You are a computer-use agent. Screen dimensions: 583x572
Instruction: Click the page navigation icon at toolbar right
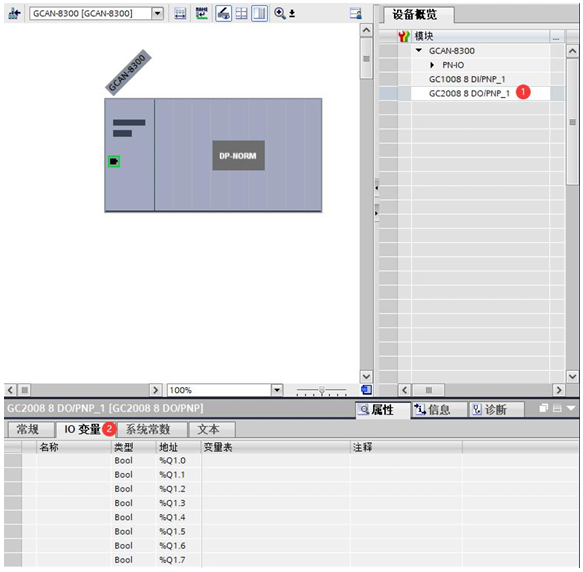click(355, 14)
